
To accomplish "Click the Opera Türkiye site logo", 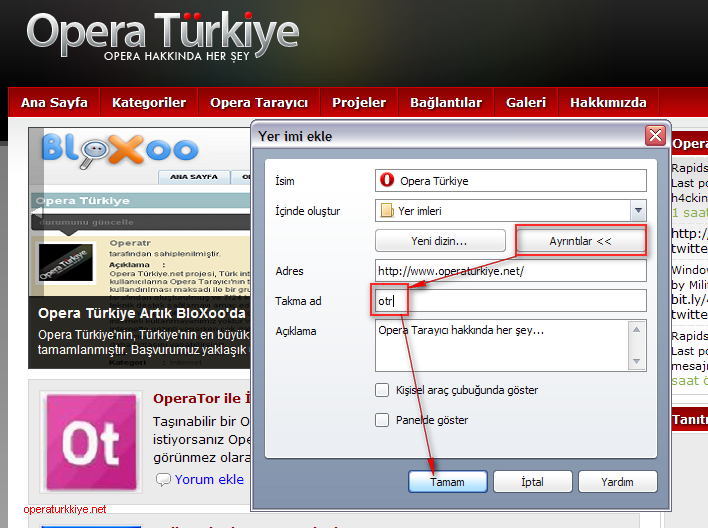I will (x=163, y=35).
